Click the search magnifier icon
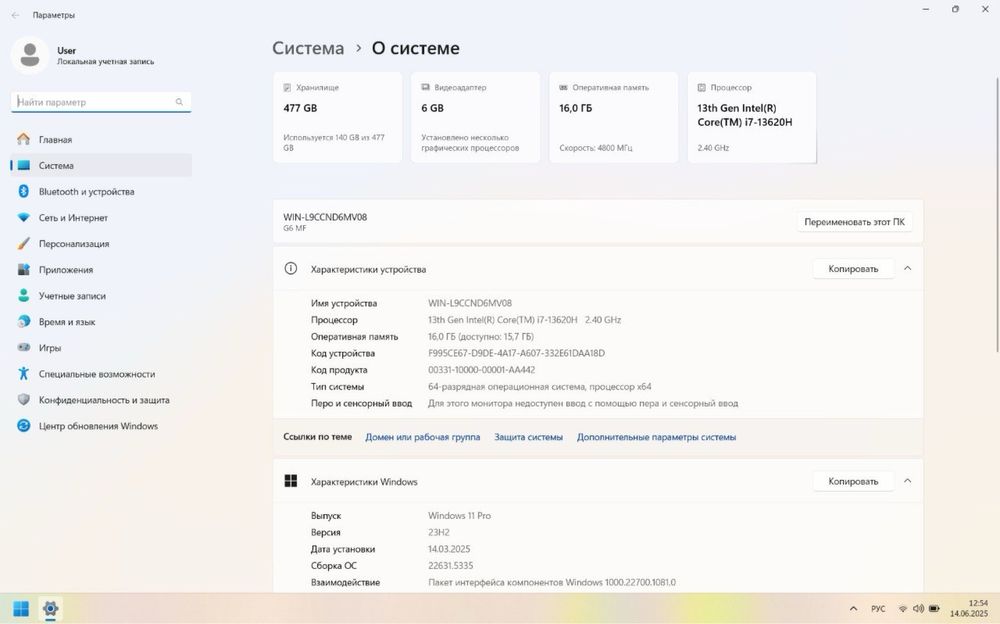The image size is (1000, 624). [179, 102]
